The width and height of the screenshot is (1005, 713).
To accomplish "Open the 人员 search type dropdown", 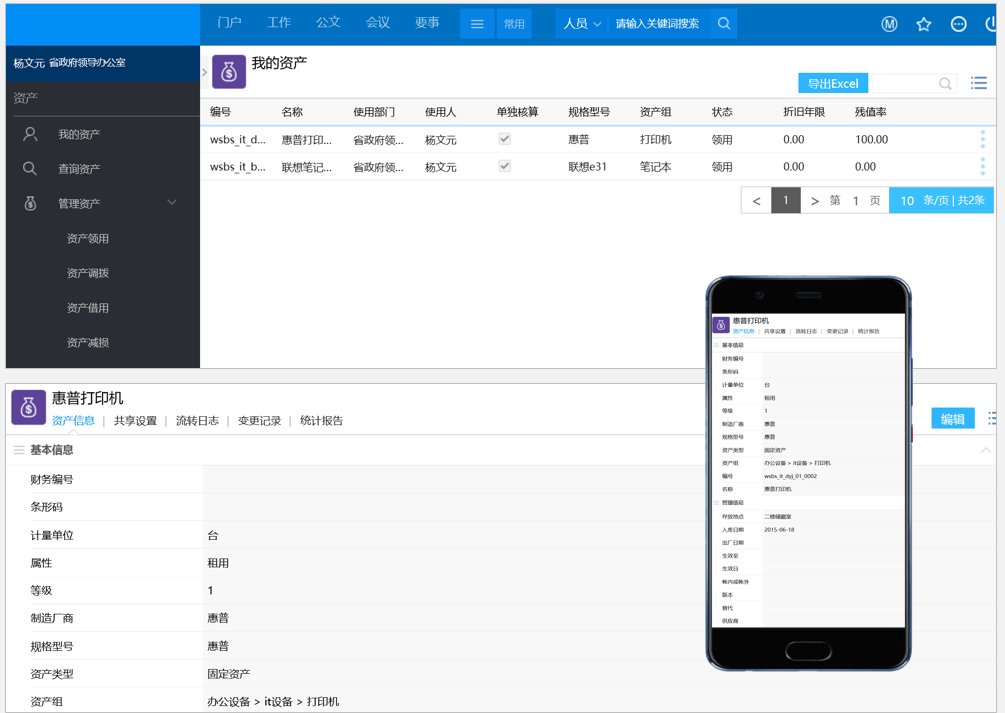I will pyautogui.click(x=582, y=24).
